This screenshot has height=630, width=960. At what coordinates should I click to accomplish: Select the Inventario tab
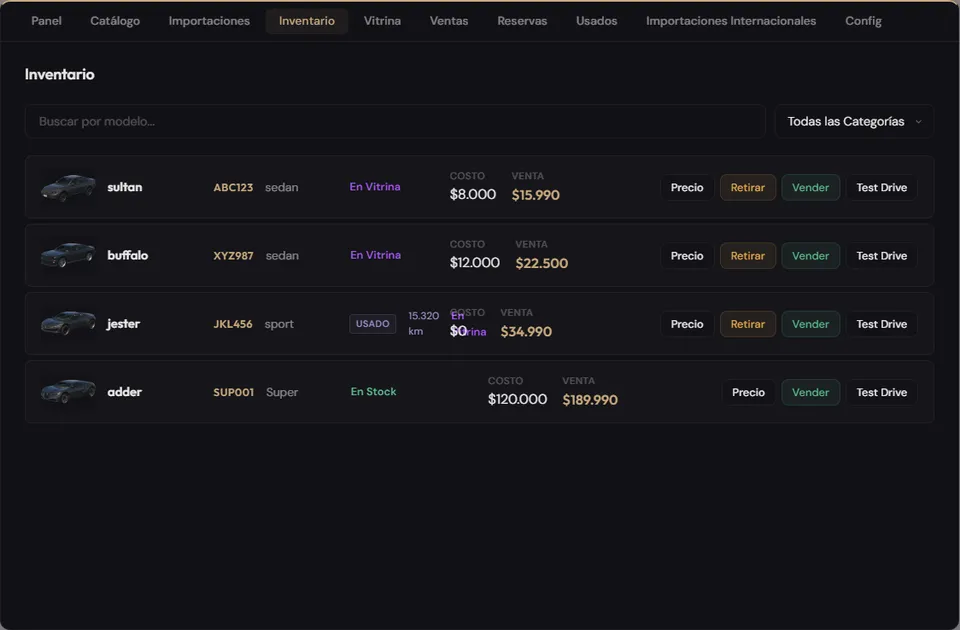pyautogui.click(x=307, y=21)
